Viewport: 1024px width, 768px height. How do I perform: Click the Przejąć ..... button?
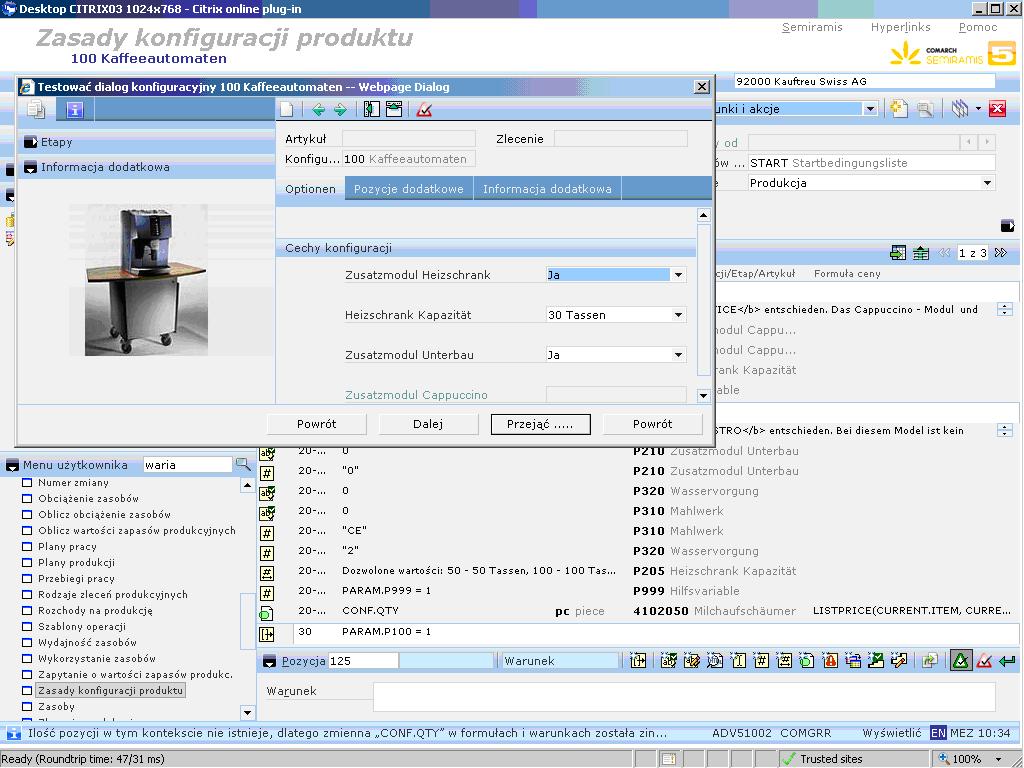pos(540,424)
